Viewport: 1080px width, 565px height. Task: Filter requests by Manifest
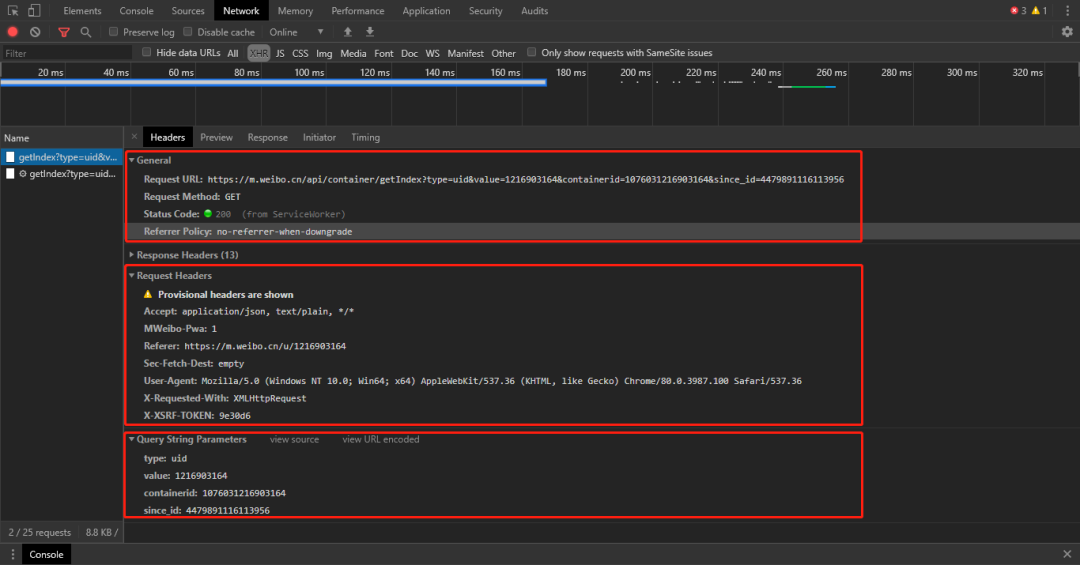tap(466, 53)
